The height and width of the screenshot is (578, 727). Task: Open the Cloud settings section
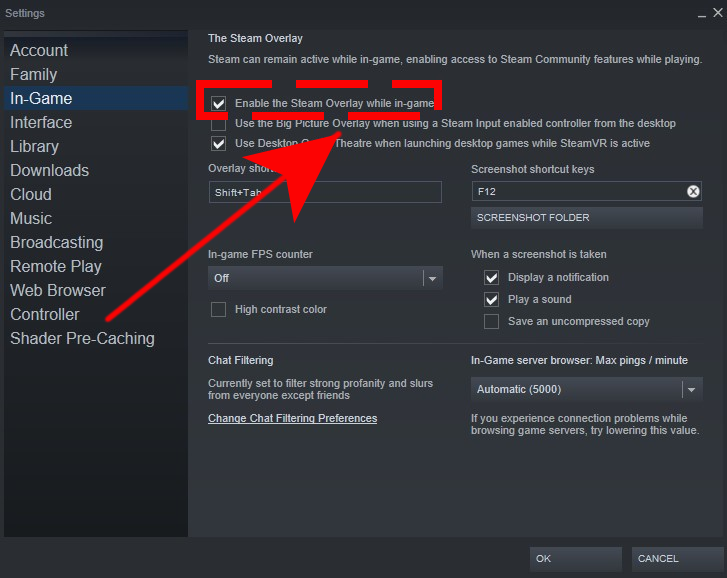tap(96, 195)
